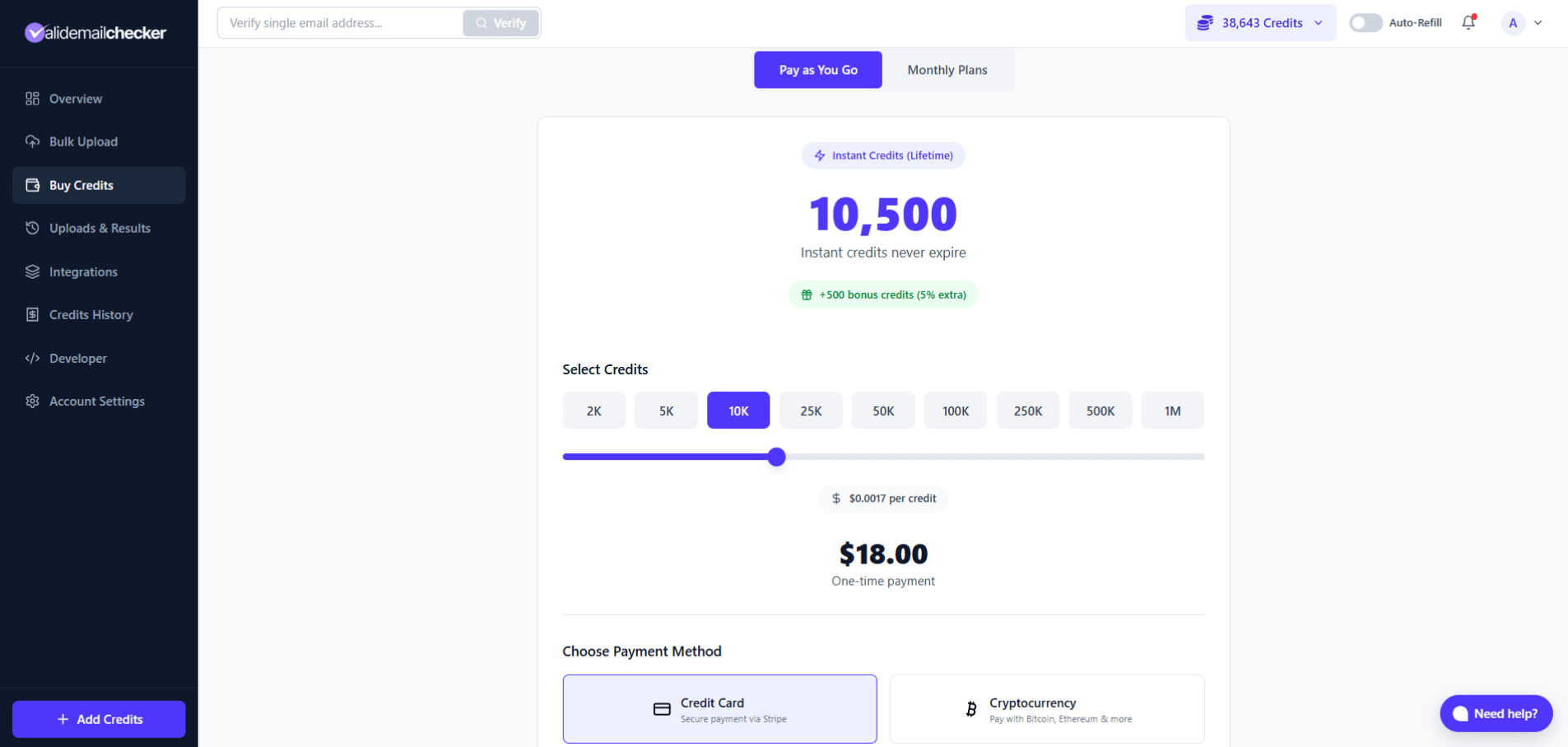Open the Need help? chat
The width and height of the screenshot is (1568, 747).
[1496, 713]
